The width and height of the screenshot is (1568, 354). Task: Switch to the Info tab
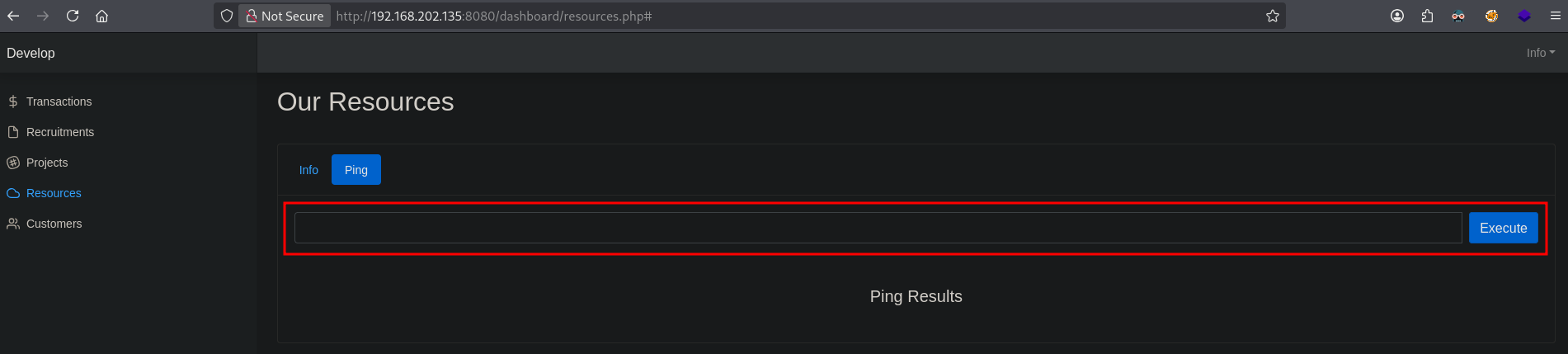pyautogui.click(x=308, y=170)
